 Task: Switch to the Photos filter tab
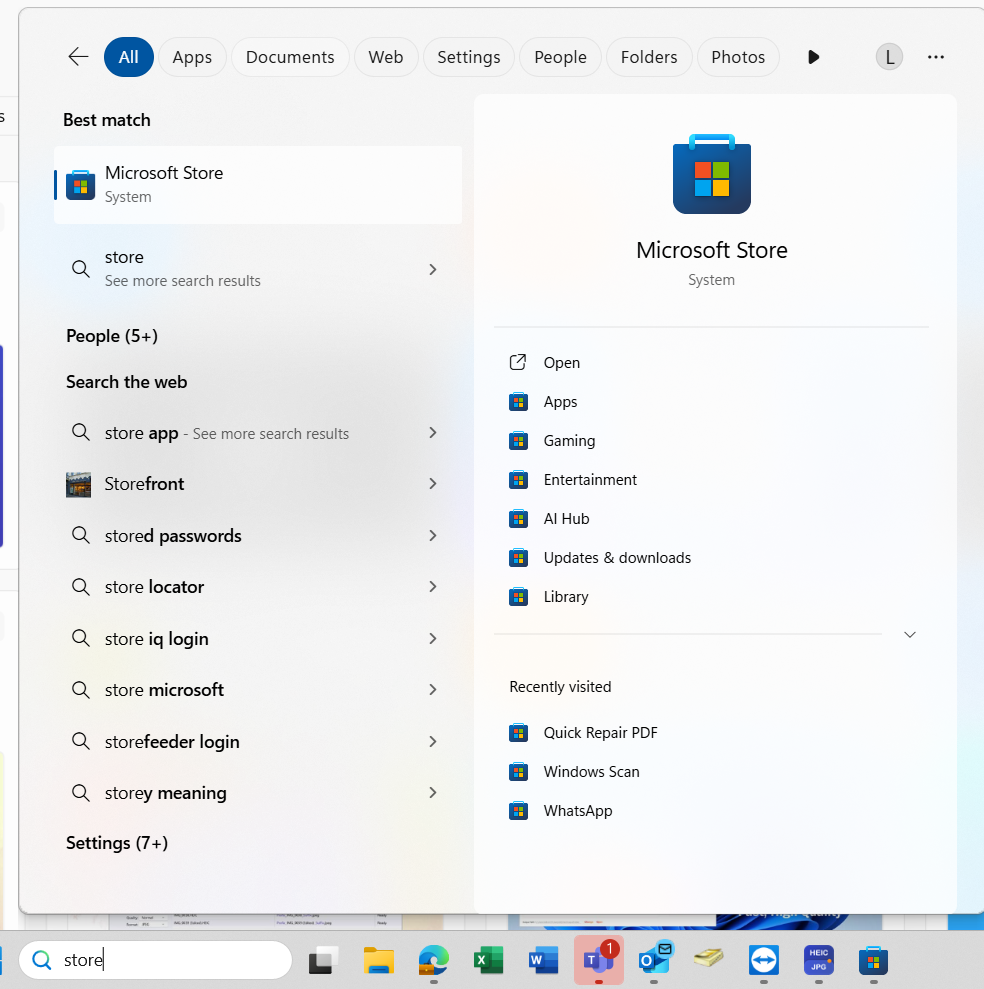pyautogui.click(x=738, y=57)
